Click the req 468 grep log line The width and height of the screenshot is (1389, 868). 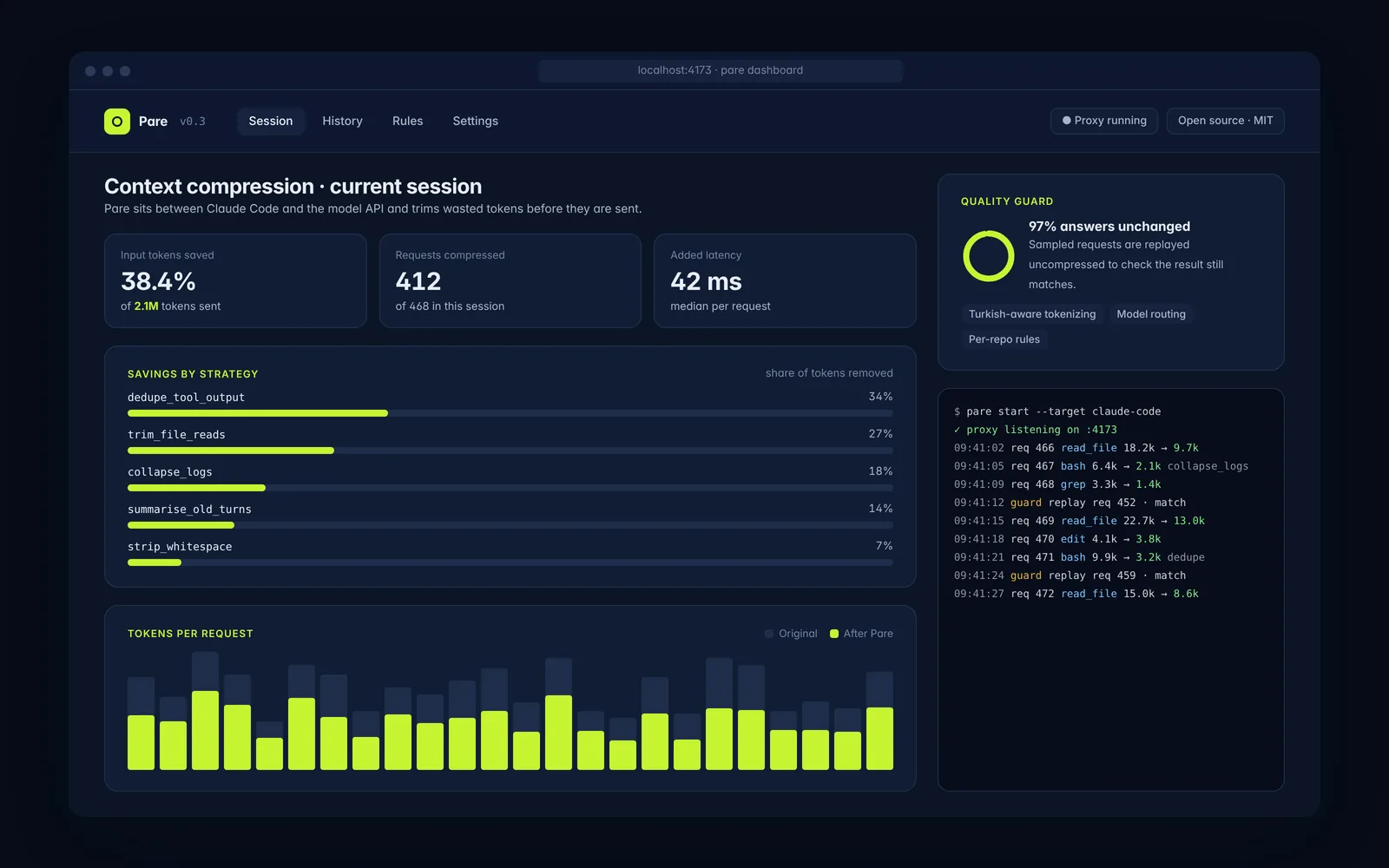1057,484
